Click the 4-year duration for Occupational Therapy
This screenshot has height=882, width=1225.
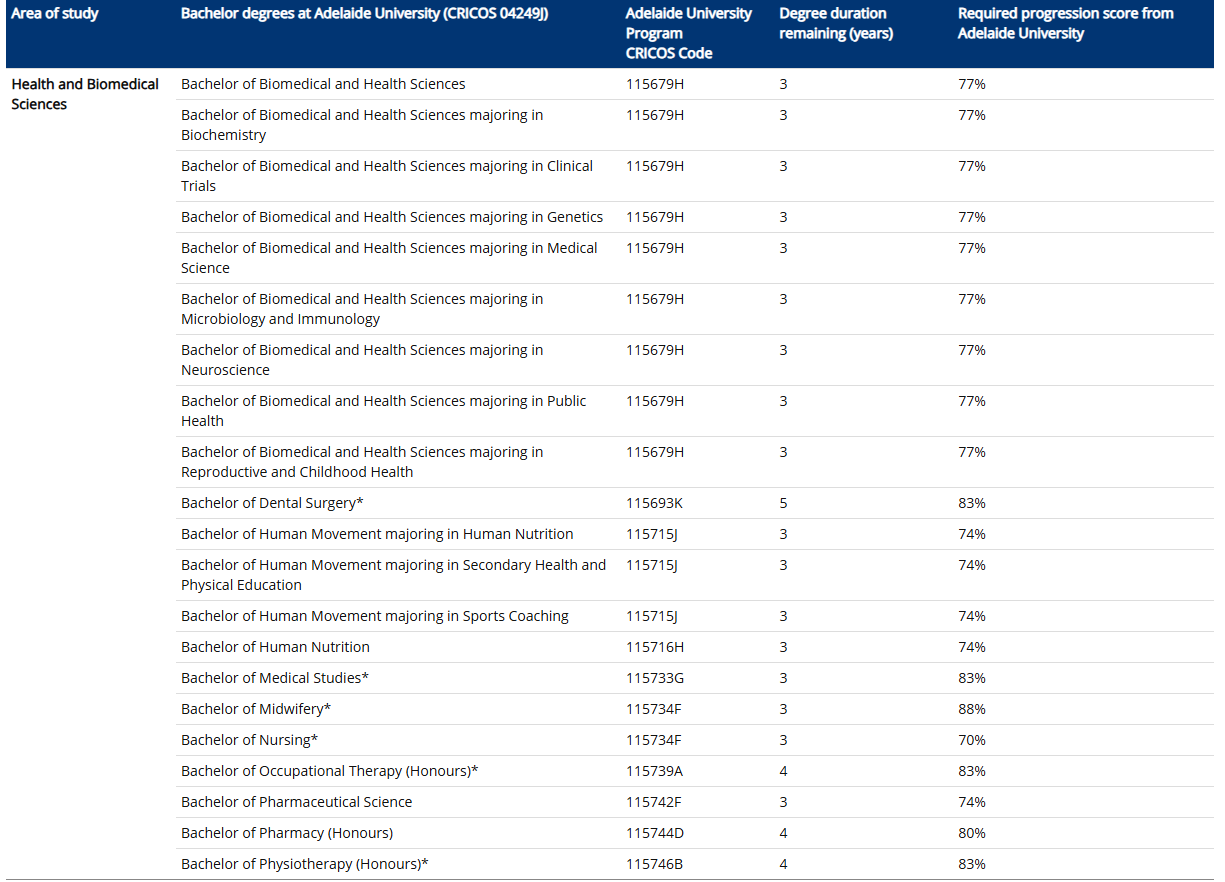784,771
